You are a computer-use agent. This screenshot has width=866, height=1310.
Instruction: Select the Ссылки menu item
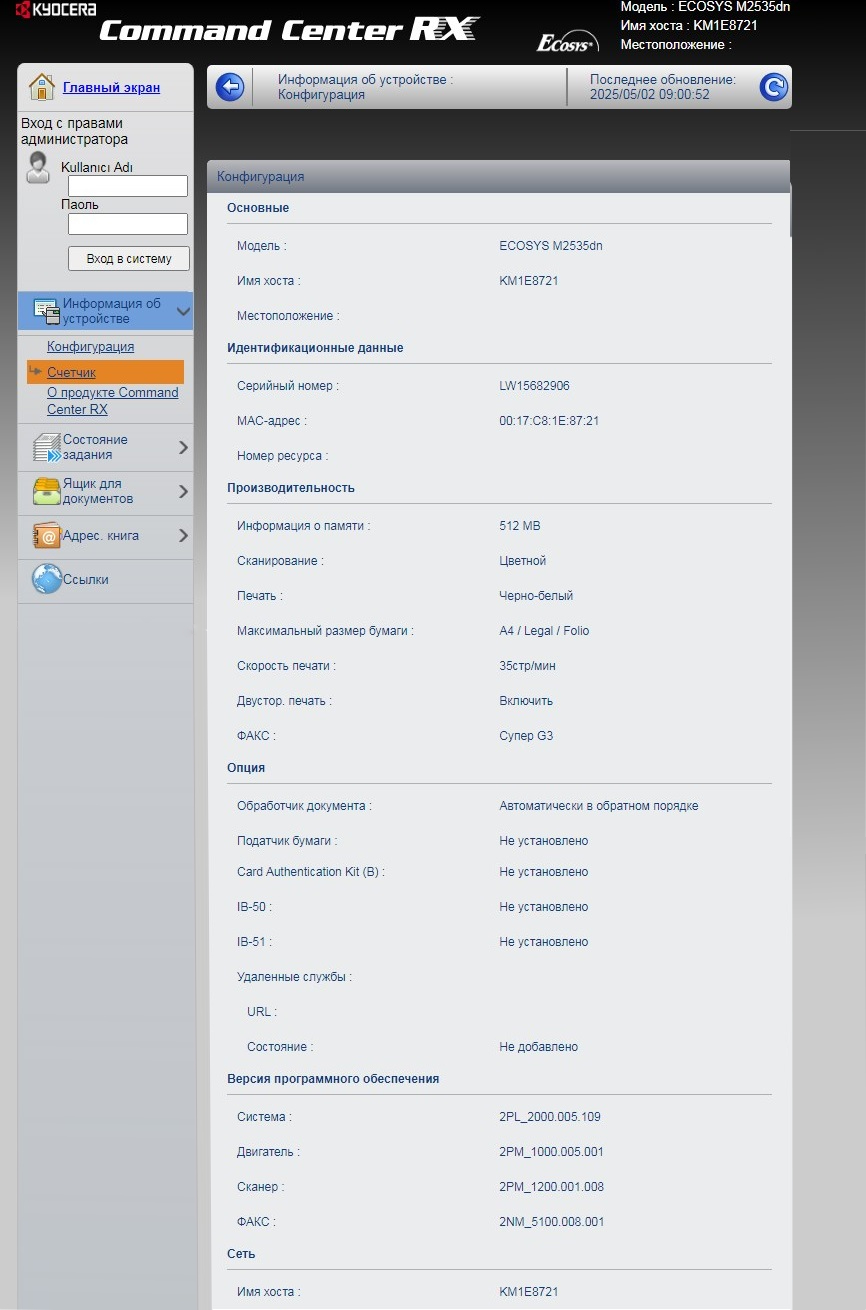(x=106, y=579)
